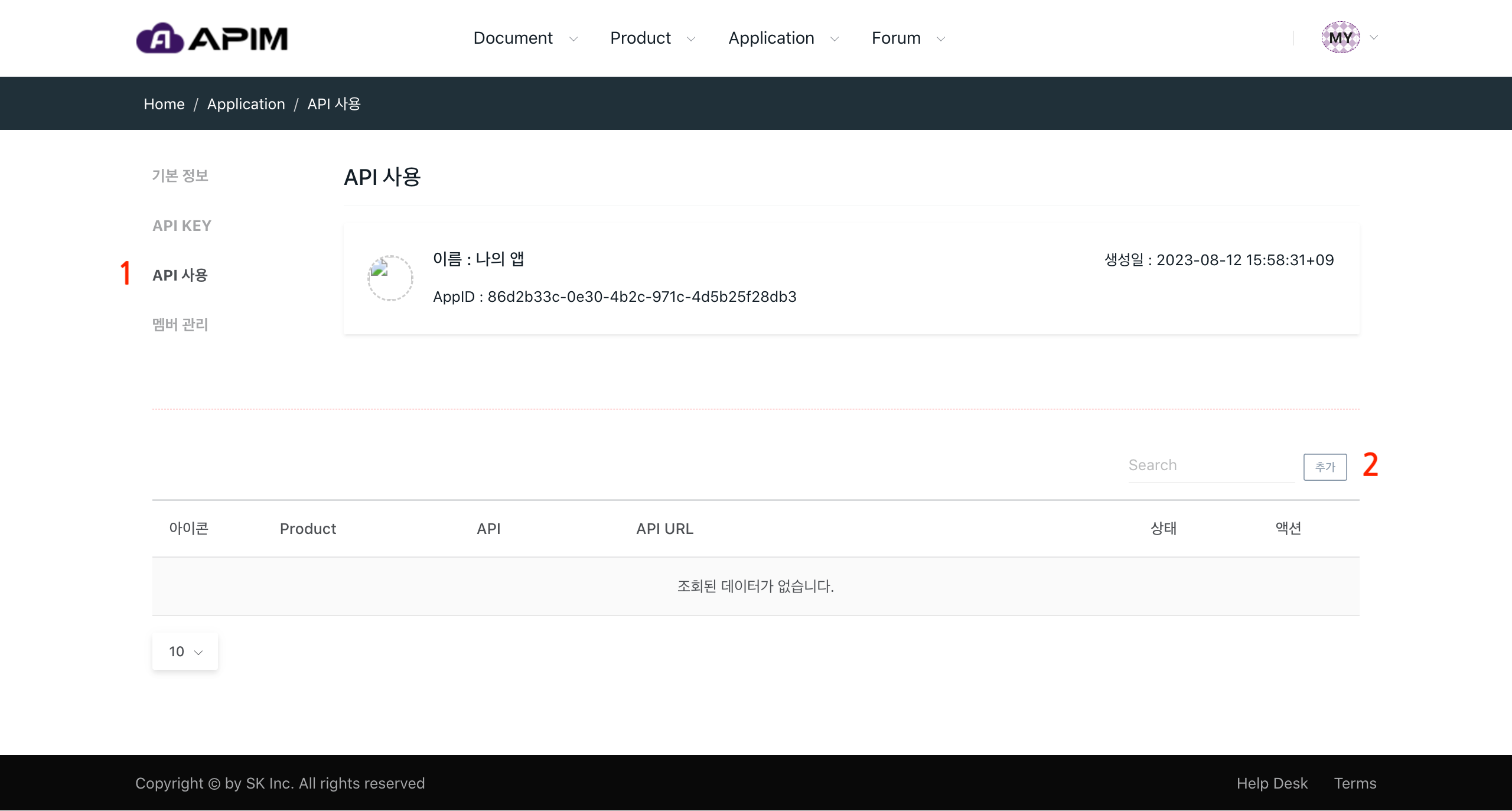Screen dimensions: 1512x811
Task: Open the Help Desk footer link
Action: click(1272, 783)
